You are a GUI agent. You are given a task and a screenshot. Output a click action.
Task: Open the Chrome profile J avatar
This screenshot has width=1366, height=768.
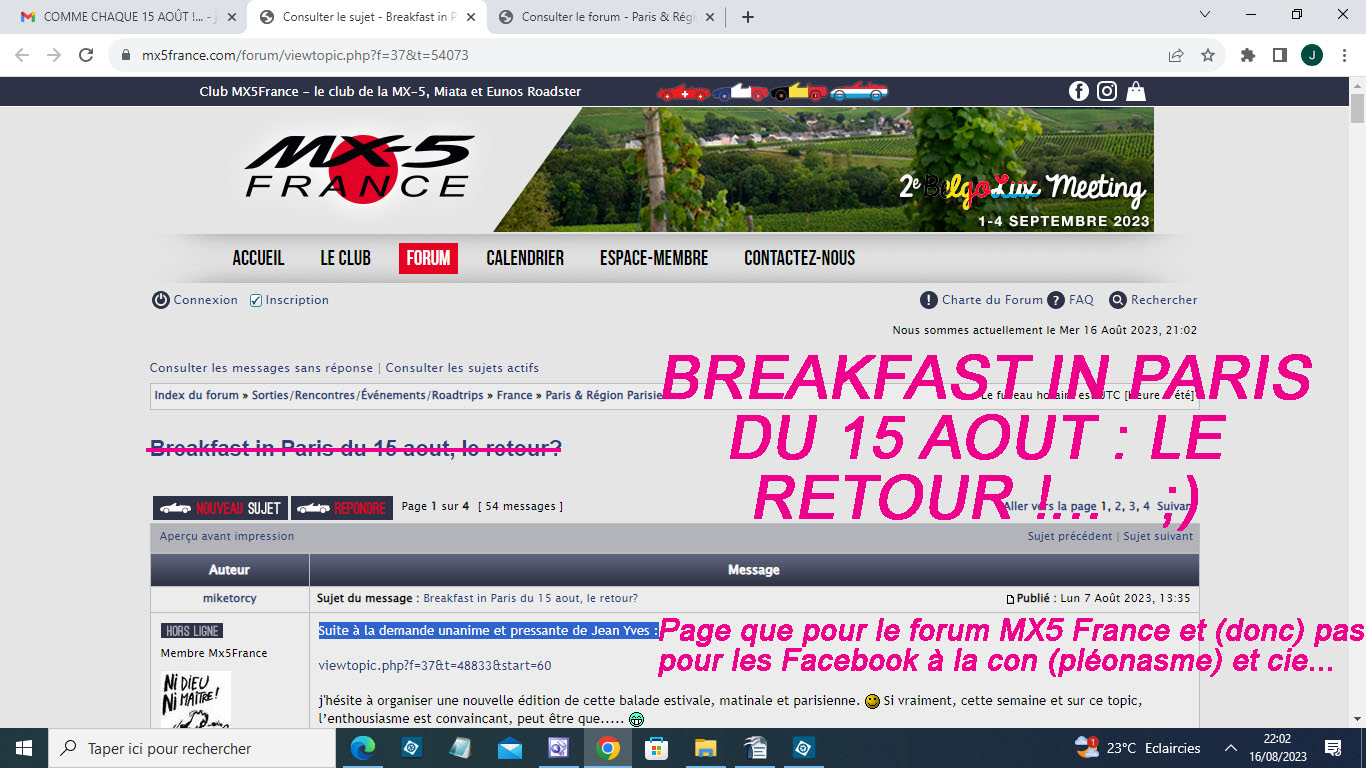point(1312,56)
